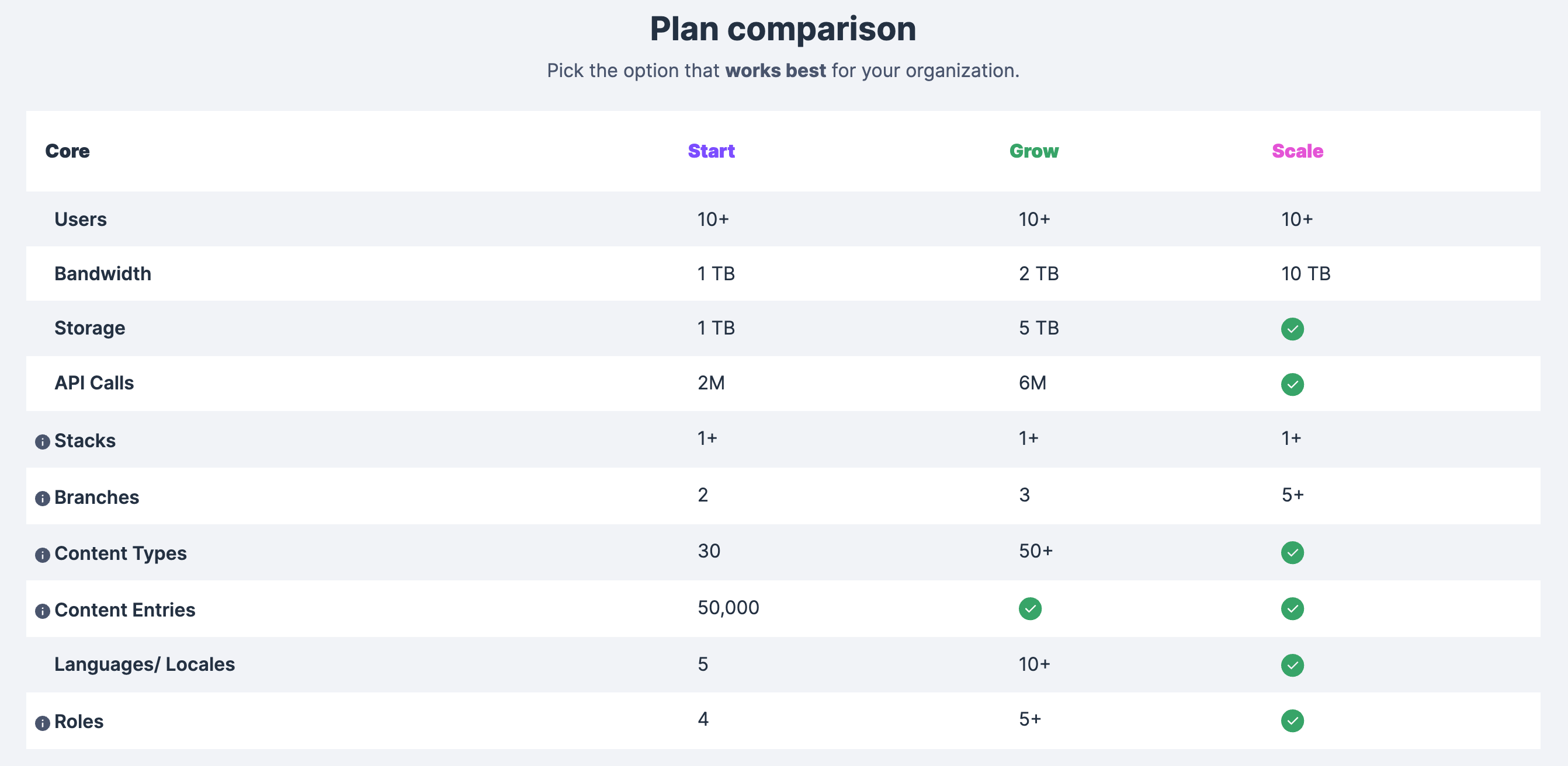Click the info icon next to Content Types
Viewport: 1568px width, 766px height.
[42, 555]
